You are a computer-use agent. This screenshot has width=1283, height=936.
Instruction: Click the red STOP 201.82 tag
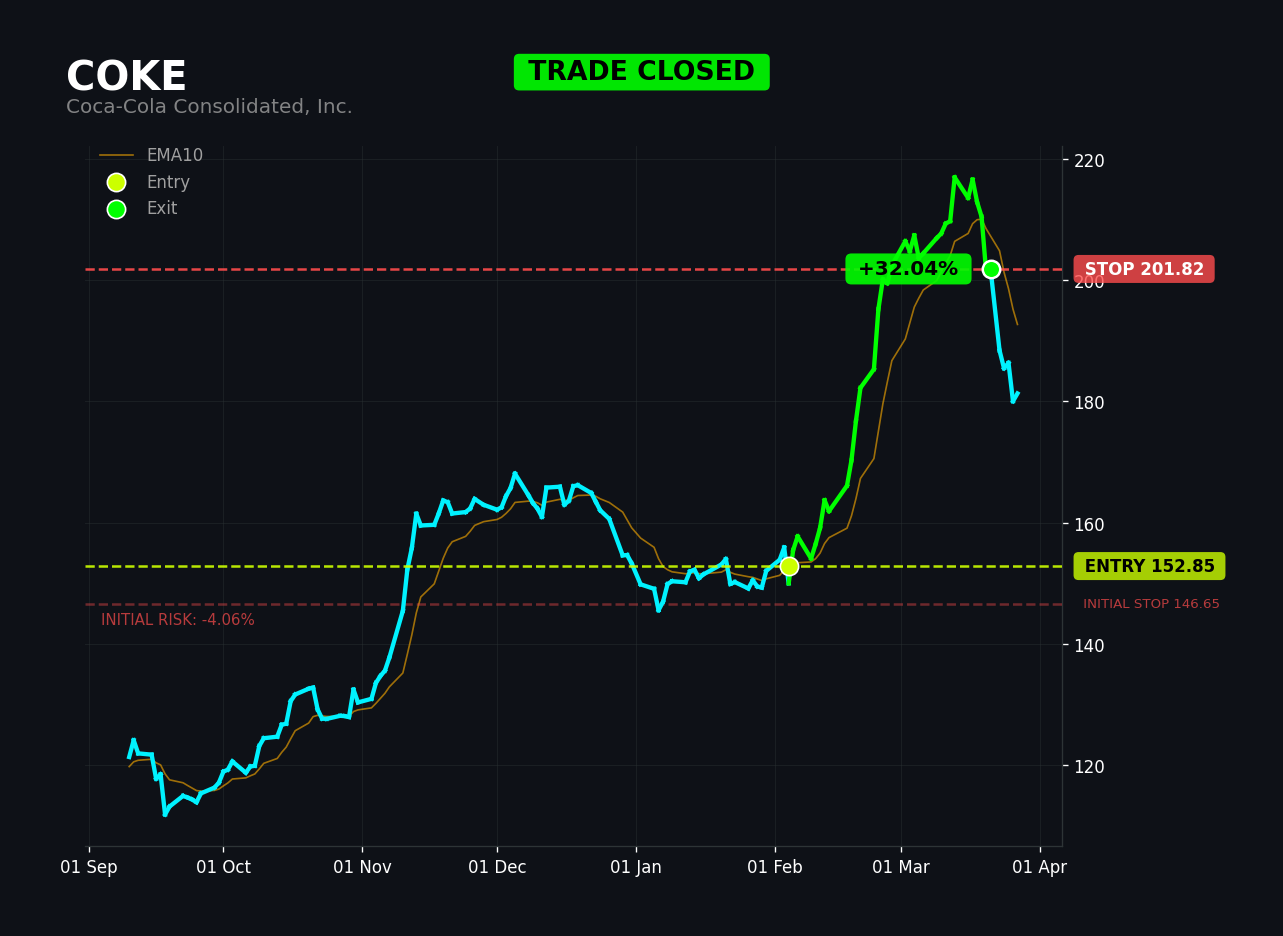point(1144,269)
